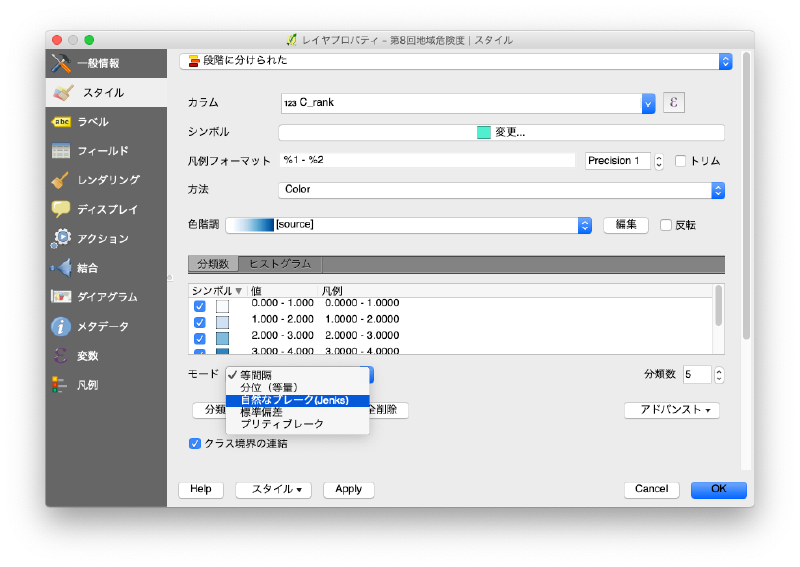Open the 結合 join arrow icon

(x=61, y=267)
